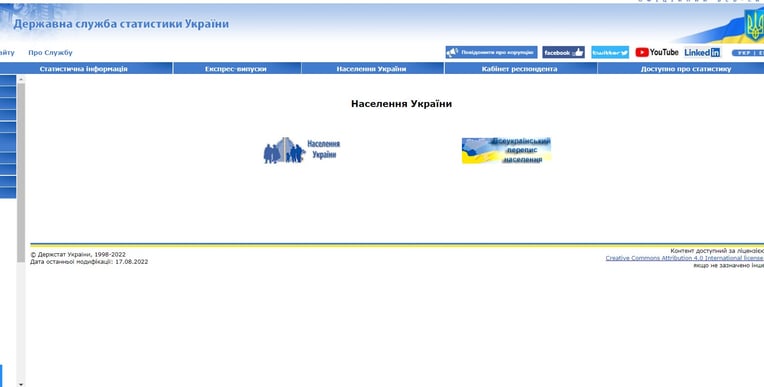764x387 pixels.
Task: Click the left sidebar vertical scrollbar thumb
Action: (x=20, y=173)
